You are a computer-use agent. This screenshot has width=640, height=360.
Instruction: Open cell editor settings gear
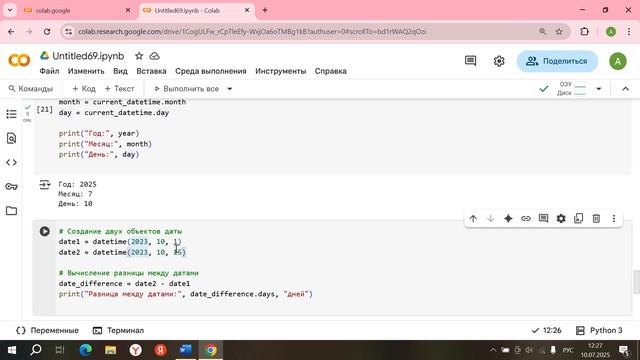click(x=561, y=219)
